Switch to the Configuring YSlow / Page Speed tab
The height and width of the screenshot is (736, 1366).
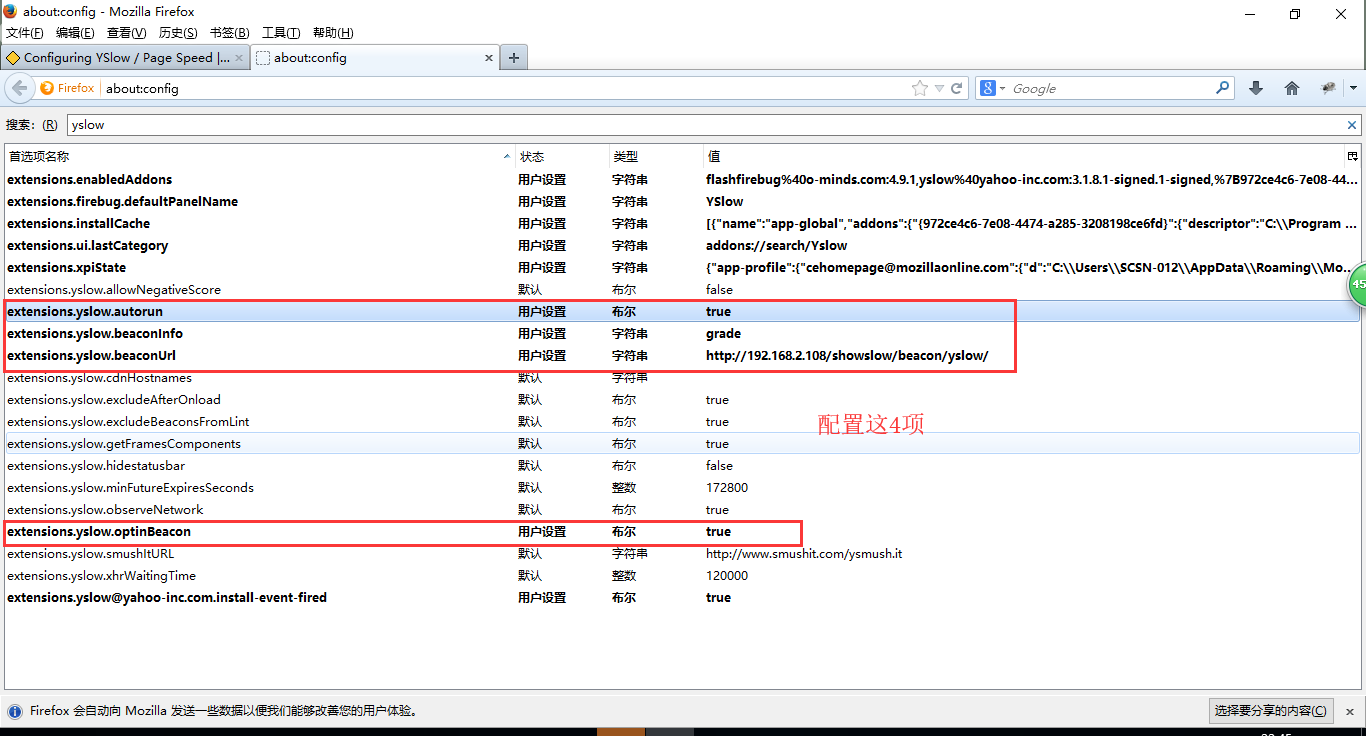pyautogui.click(x=125, y=58)
